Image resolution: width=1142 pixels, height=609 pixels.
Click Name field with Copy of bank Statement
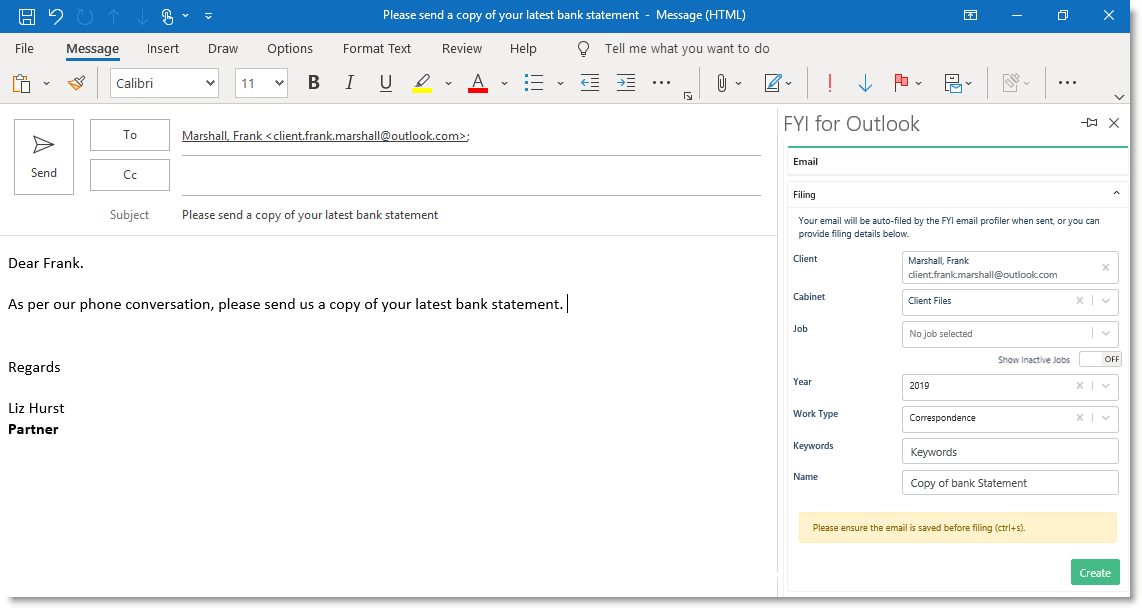point(1010,483)
